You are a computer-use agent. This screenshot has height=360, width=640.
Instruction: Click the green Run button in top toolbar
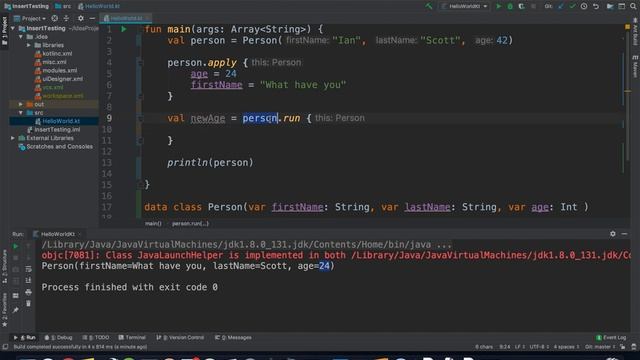[x=498, y=6]
